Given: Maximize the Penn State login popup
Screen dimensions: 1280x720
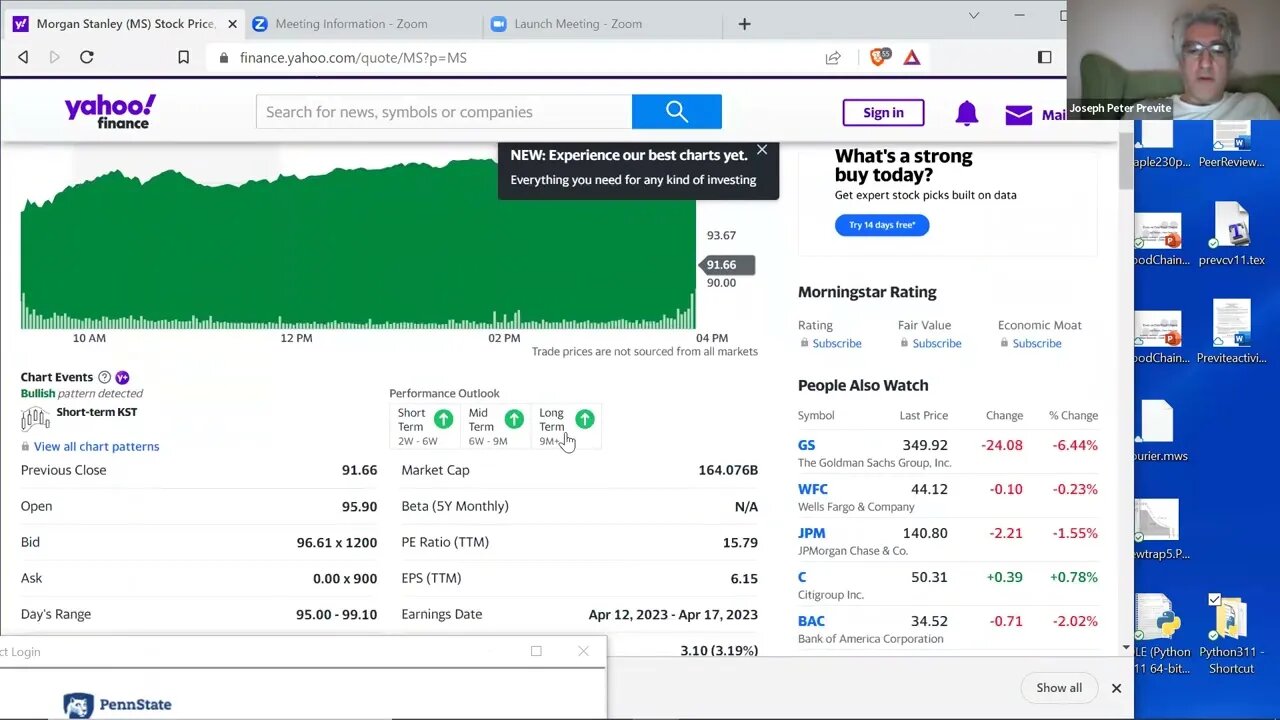Looking at the screenshot, I should coord(536,651).
